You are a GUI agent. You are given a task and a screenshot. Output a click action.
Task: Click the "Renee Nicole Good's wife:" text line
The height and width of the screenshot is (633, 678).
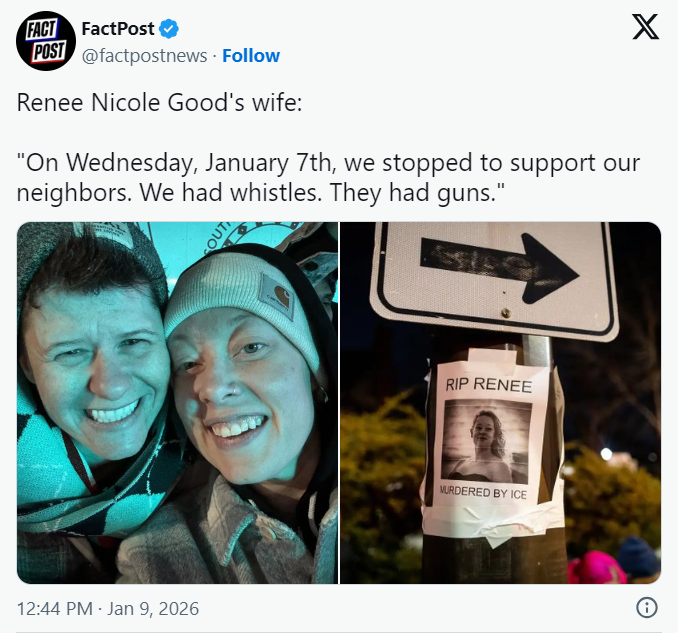[159, 102]
